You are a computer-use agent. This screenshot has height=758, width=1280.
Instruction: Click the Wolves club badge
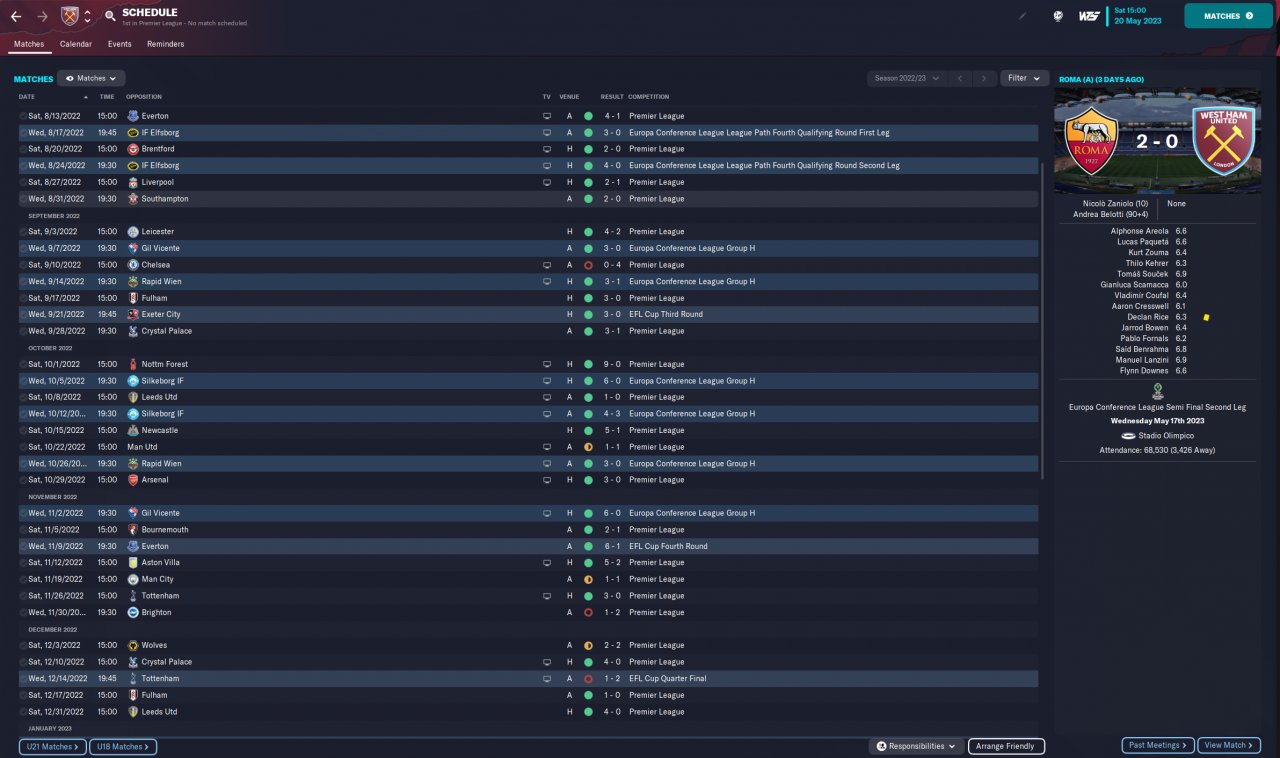[133, 645]
